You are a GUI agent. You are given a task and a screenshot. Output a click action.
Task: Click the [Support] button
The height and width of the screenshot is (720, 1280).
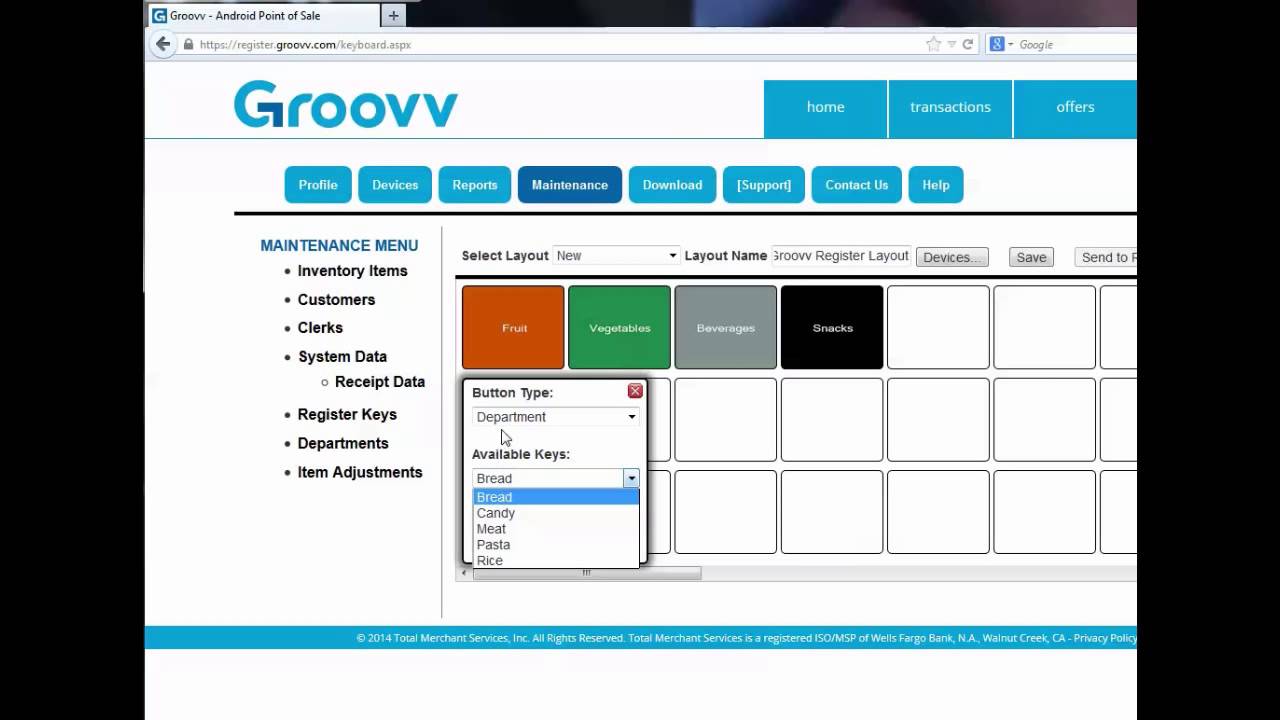[x=764, y=185]
